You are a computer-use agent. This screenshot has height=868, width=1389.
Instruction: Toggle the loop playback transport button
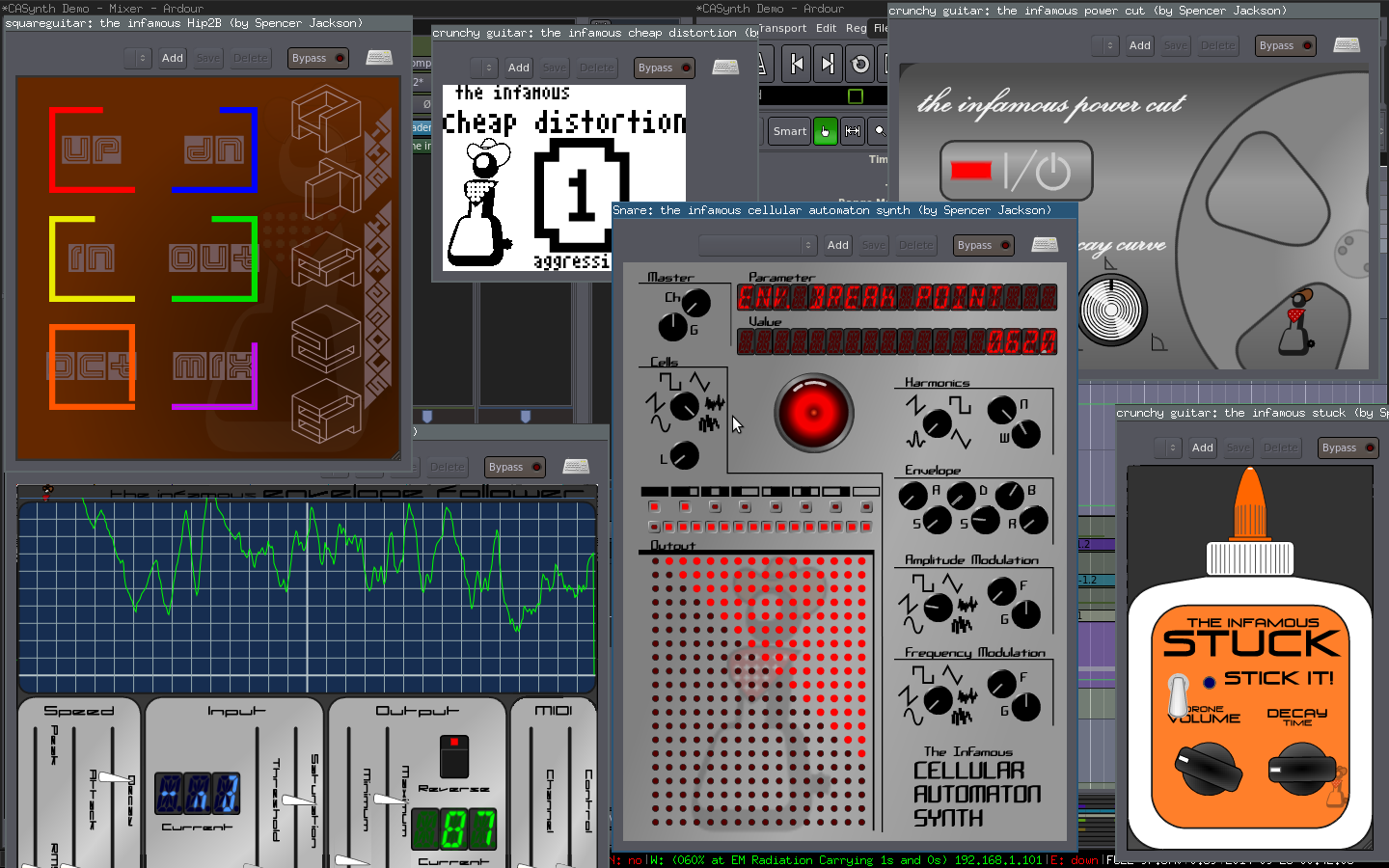859,65
